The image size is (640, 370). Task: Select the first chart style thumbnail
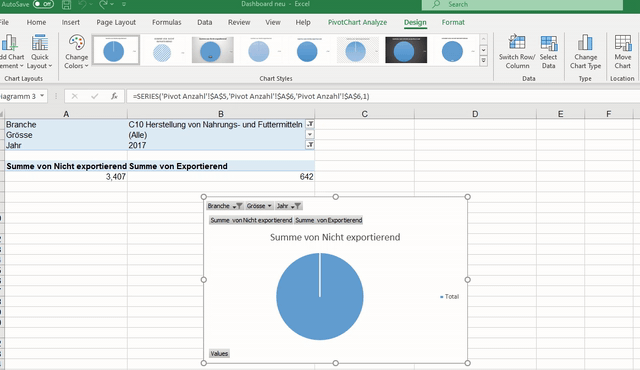116,50
